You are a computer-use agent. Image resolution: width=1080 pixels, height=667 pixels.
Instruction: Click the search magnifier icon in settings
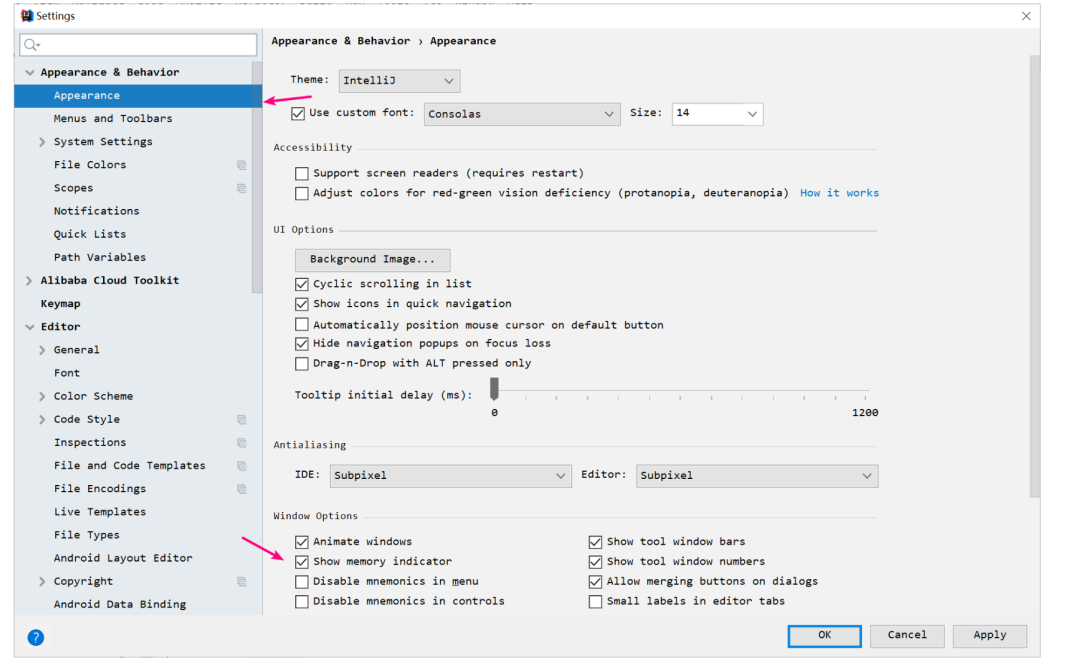[31, 45]
